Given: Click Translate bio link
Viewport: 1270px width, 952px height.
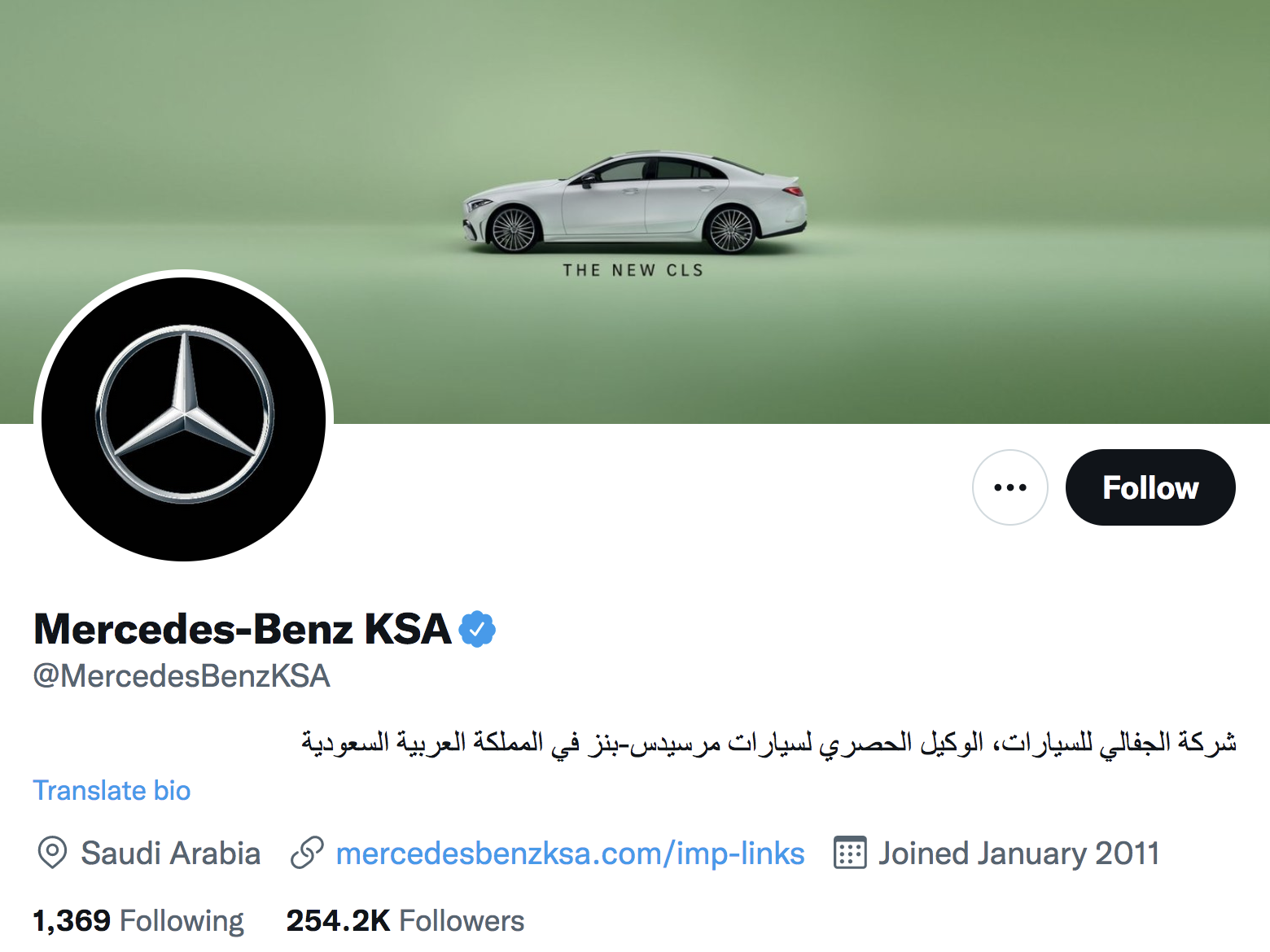Looking at the screenshot, I should [x=112, y=790].
